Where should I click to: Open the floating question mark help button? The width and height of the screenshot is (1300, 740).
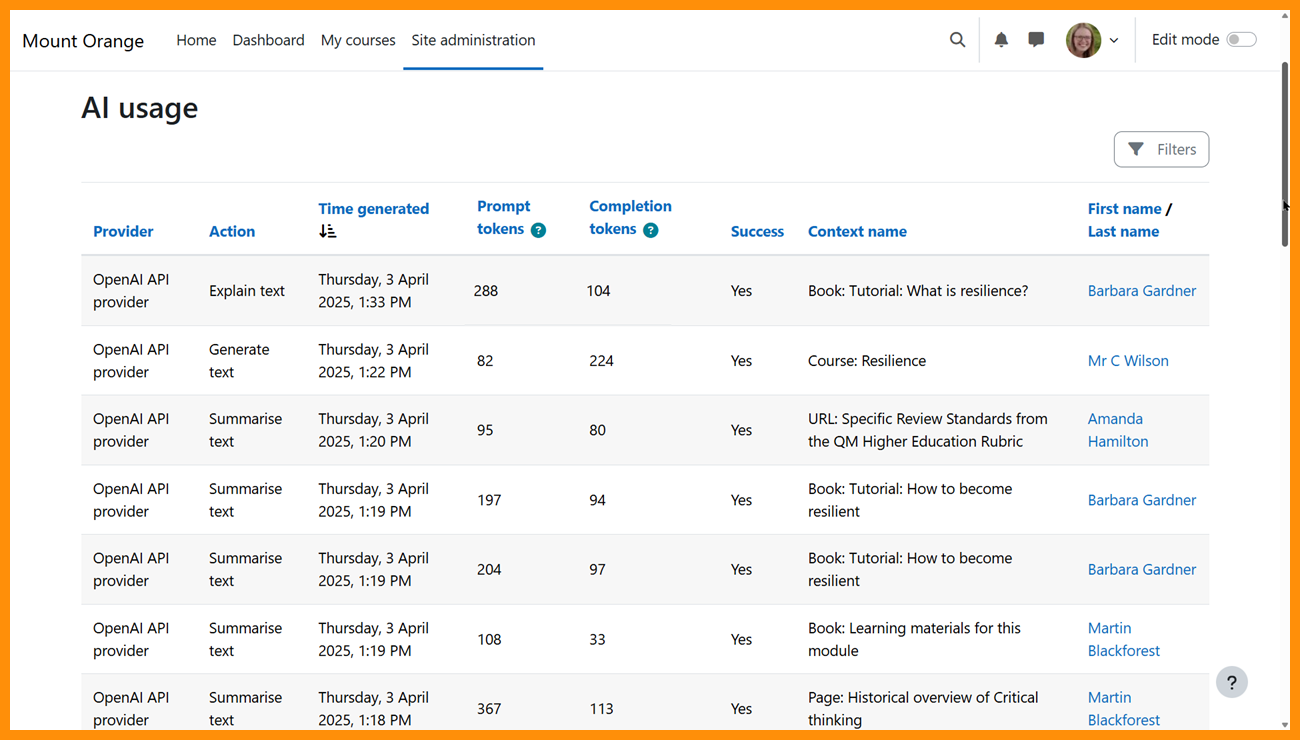coord(1231,683)
